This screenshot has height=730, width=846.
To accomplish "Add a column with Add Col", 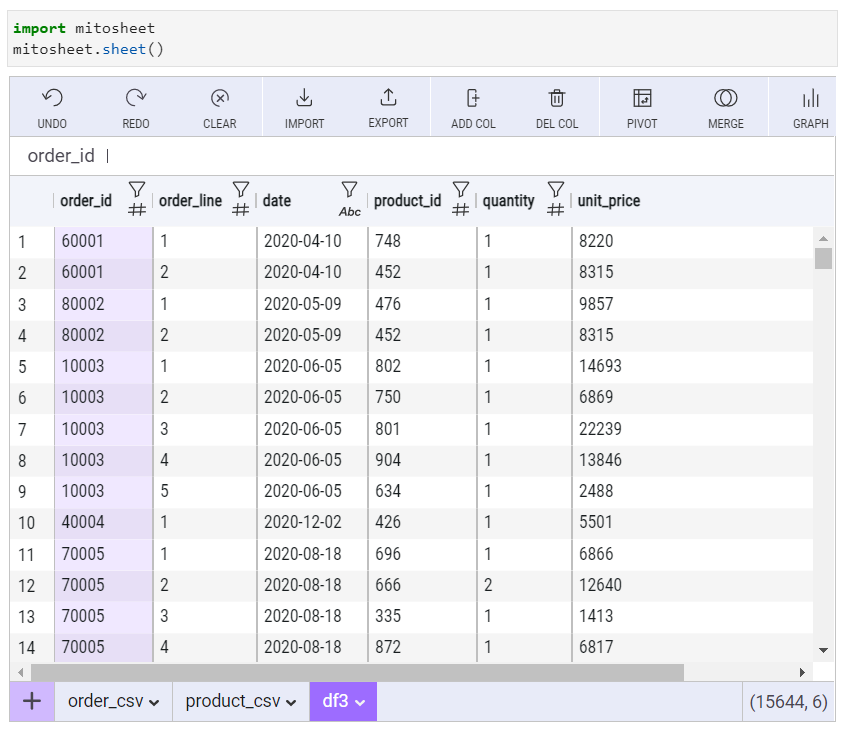I will pos(473,98).
